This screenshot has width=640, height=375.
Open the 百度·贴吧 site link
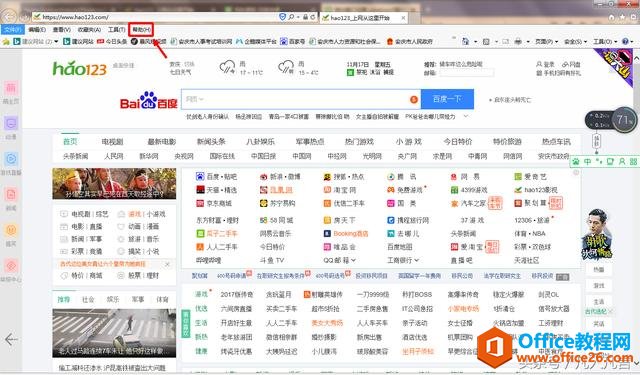coord(216,177)
